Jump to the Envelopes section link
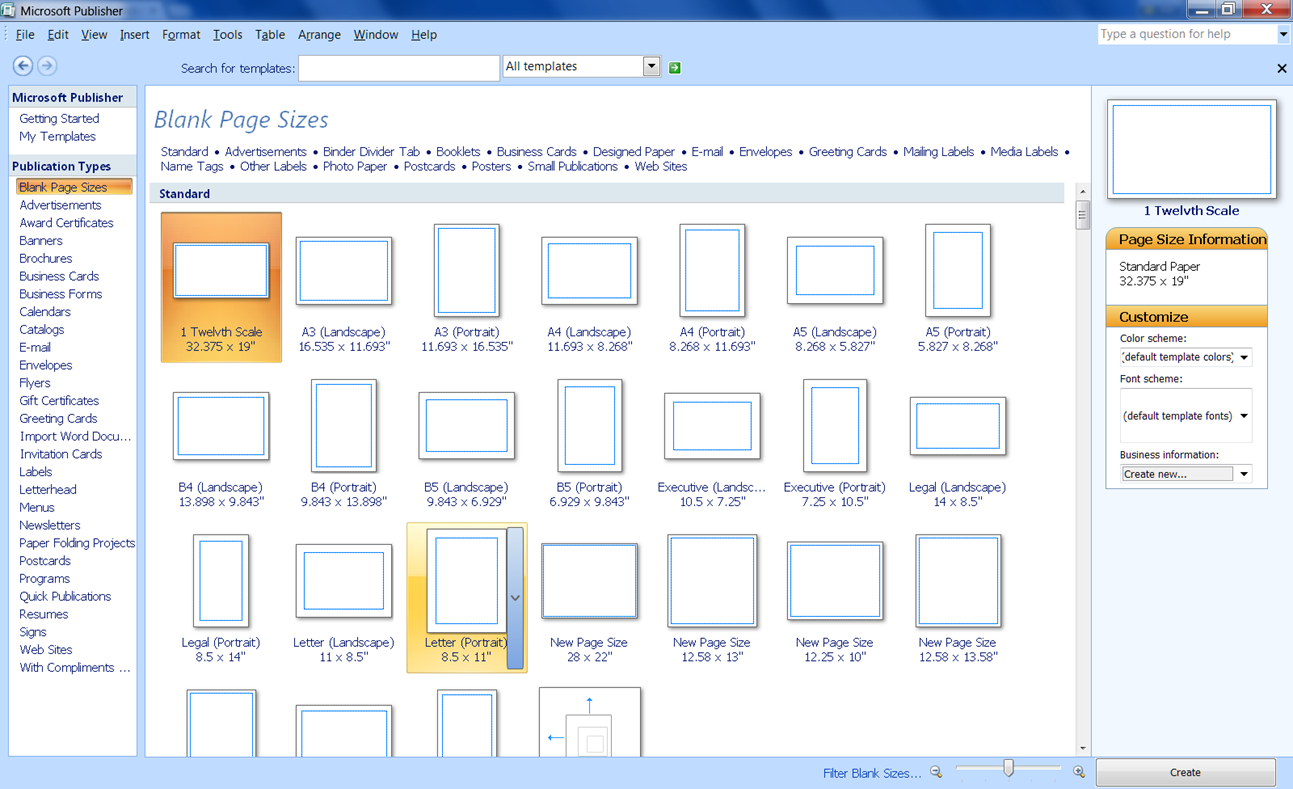 pyautogui.click(x=765, y=152)
